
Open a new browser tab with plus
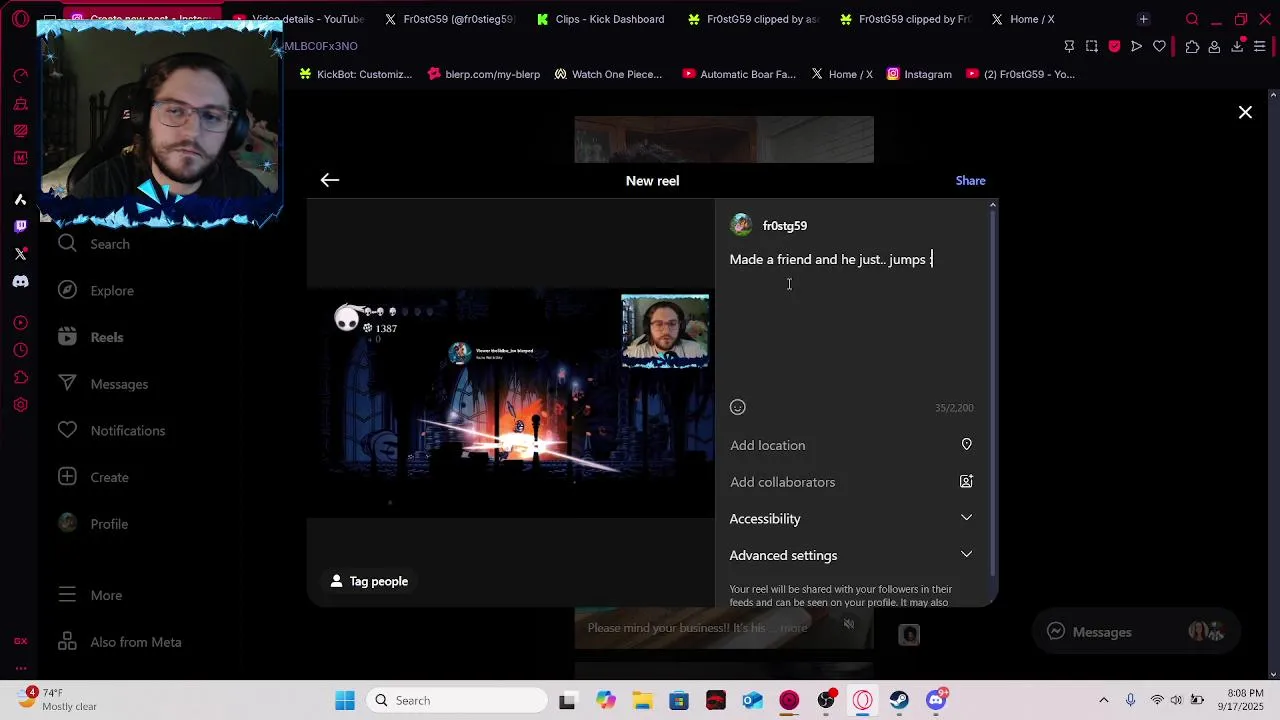(1143, 19)
